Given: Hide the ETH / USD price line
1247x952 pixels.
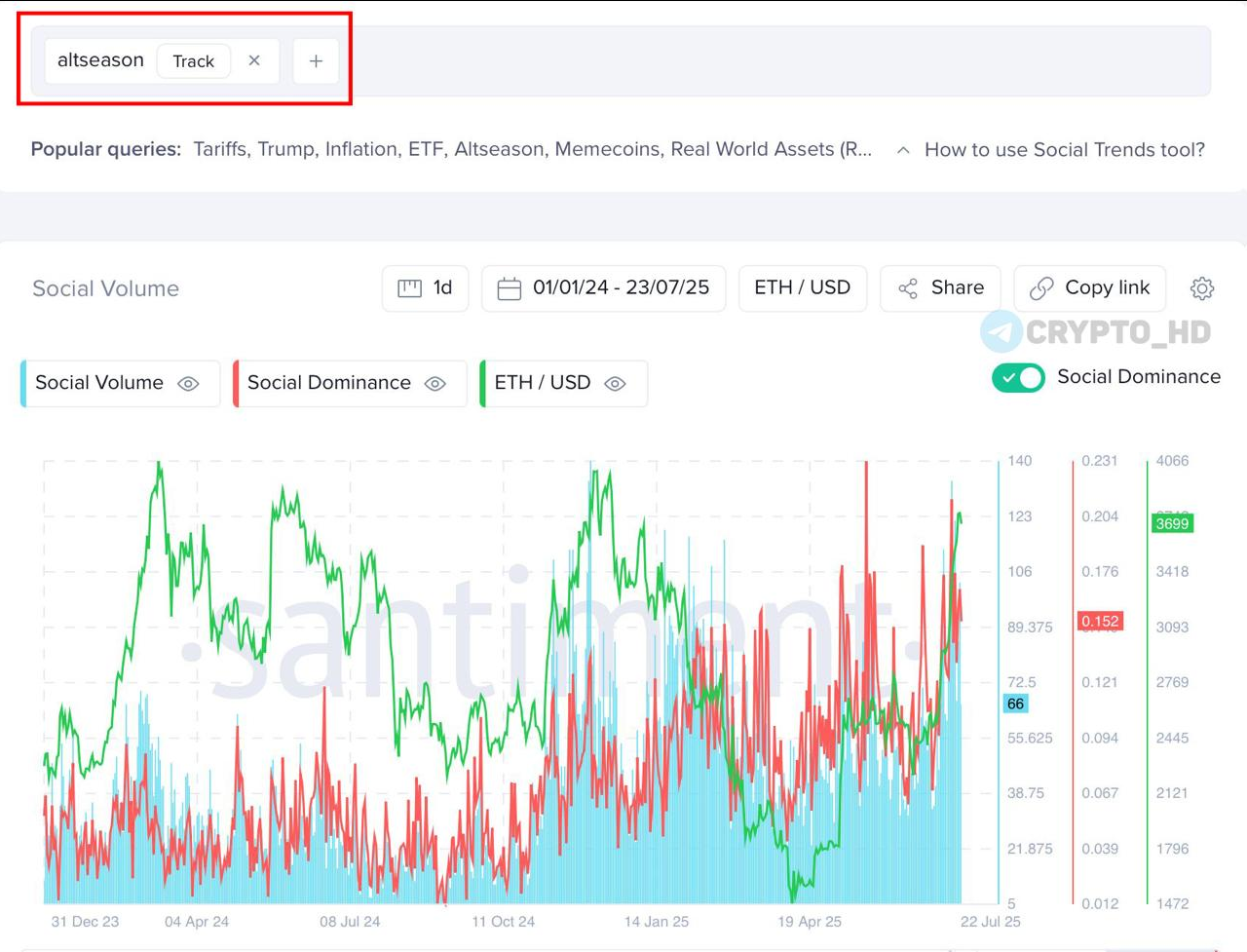Looking at the screenshot, I should click(615, 384).
